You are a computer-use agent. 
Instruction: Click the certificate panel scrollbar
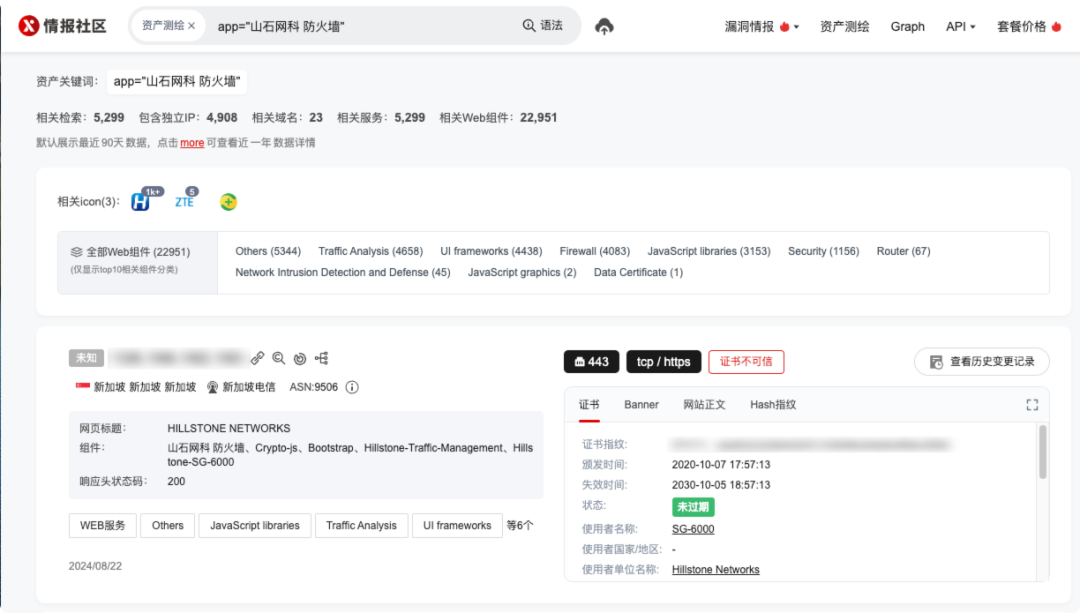tap(1043, 452)
